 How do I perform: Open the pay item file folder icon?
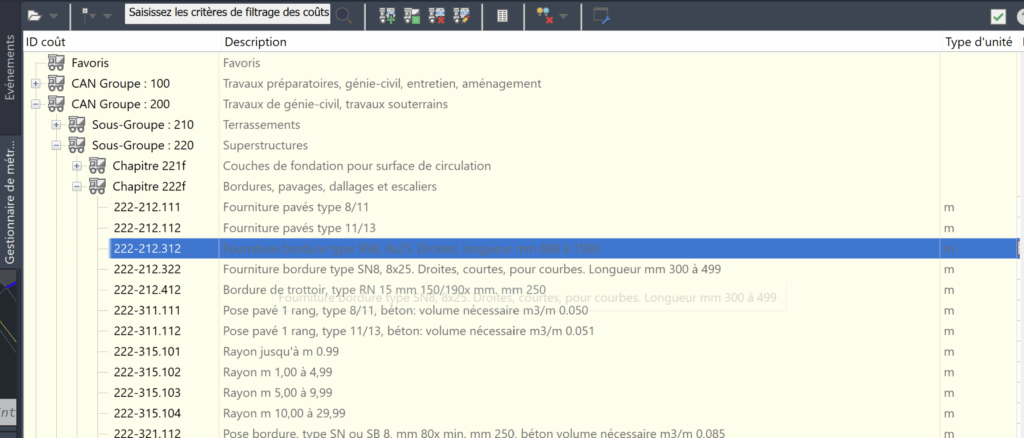pyautogui.click(x=35, y=15)
